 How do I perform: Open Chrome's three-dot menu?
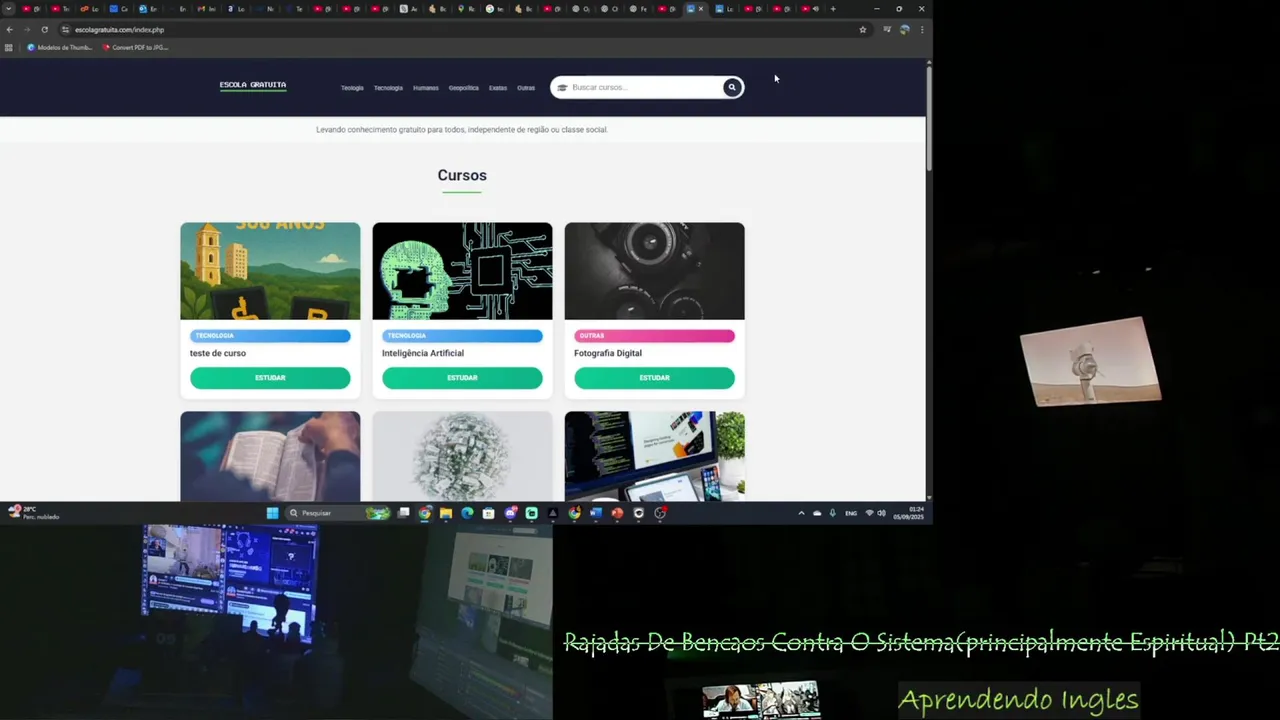point(922,30)
